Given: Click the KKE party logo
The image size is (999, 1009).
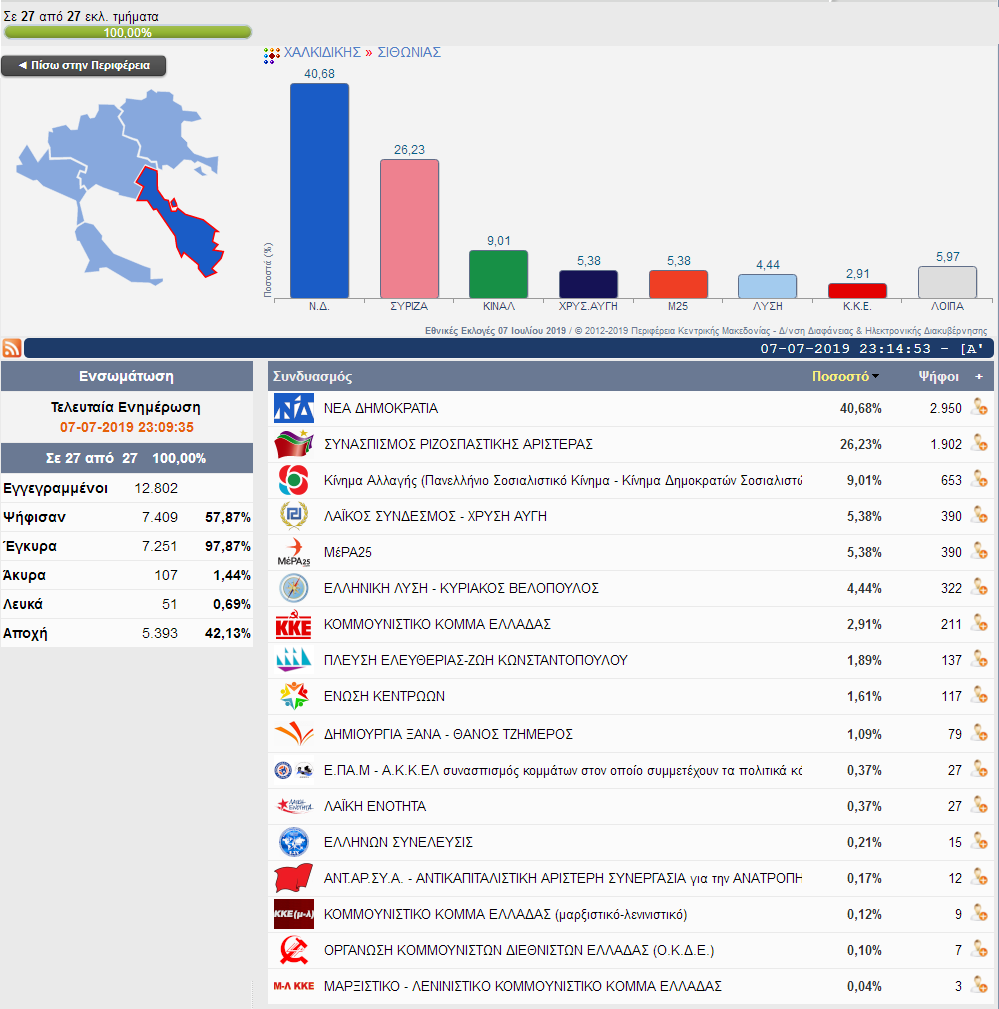Looking at the screenshot, I should 294,624.
